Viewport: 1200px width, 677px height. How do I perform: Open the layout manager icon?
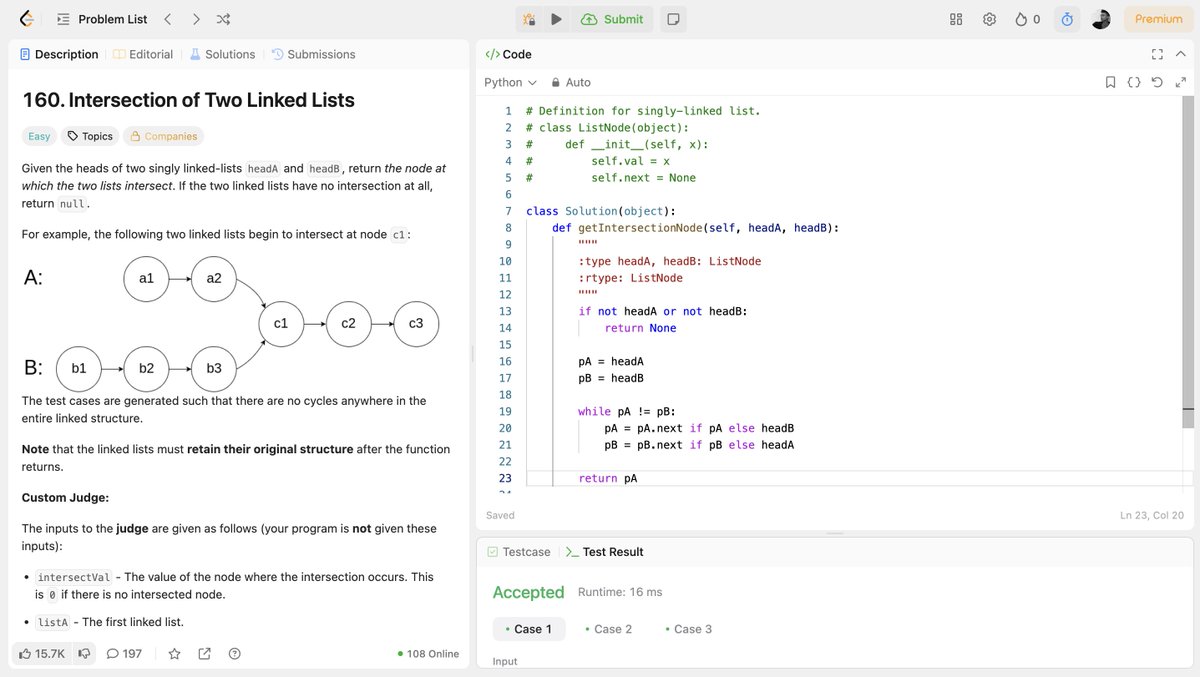(955, 19)
